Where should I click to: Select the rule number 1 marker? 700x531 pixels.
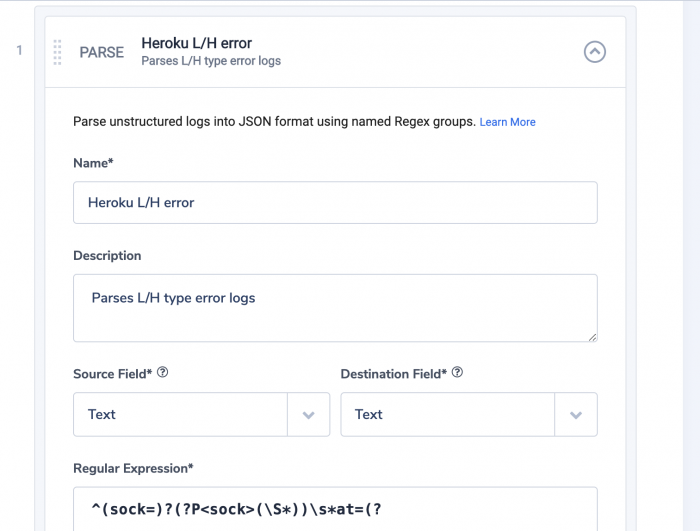click(x=19, y=50)
